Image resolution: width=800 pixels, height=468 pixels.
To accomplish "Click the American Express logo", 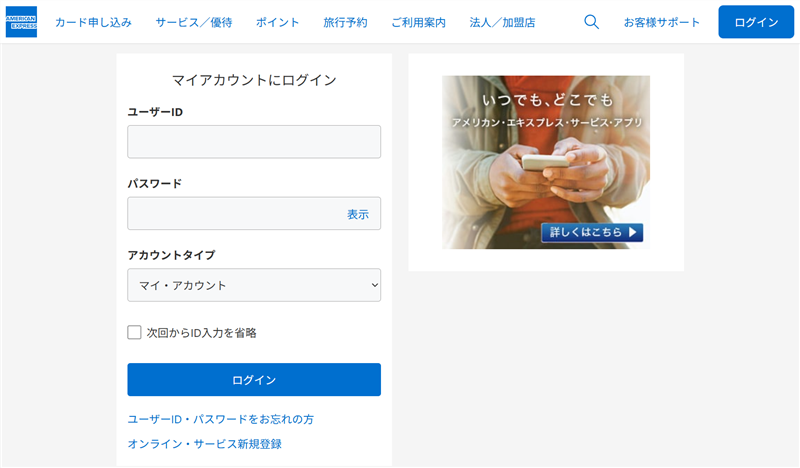I will click(21, 22).
